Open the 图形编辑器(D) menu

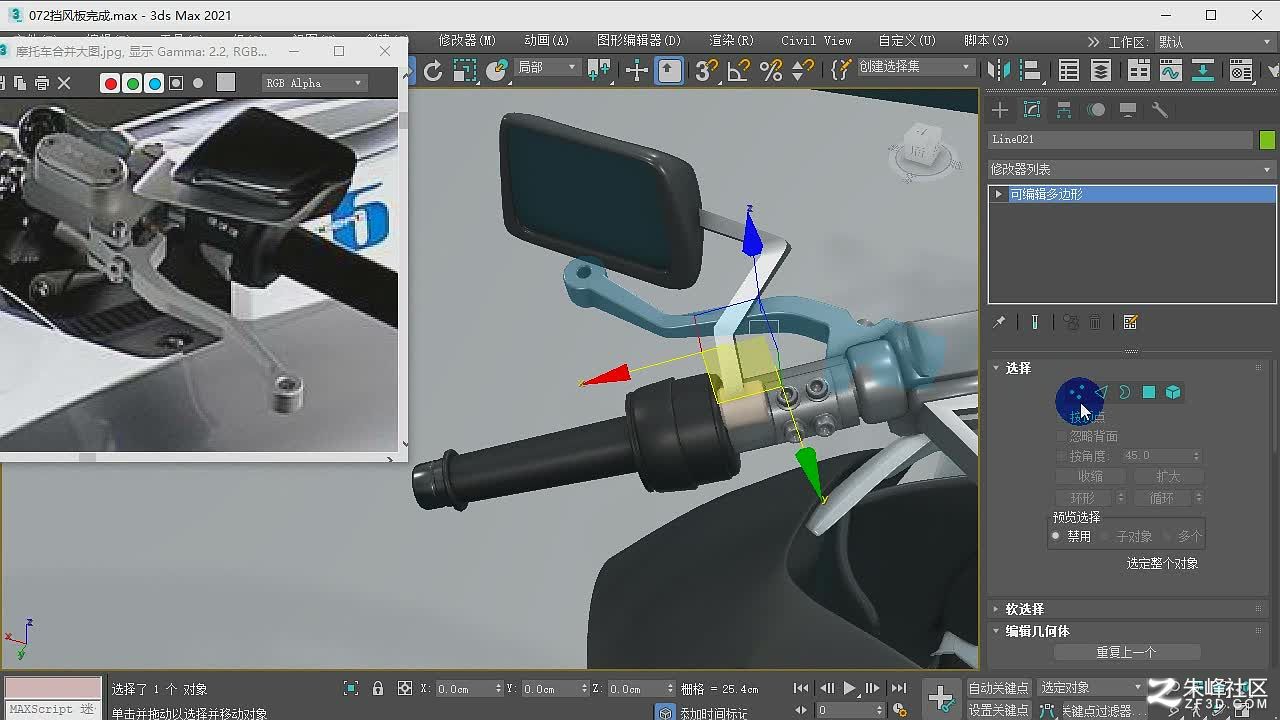point(639,41)
